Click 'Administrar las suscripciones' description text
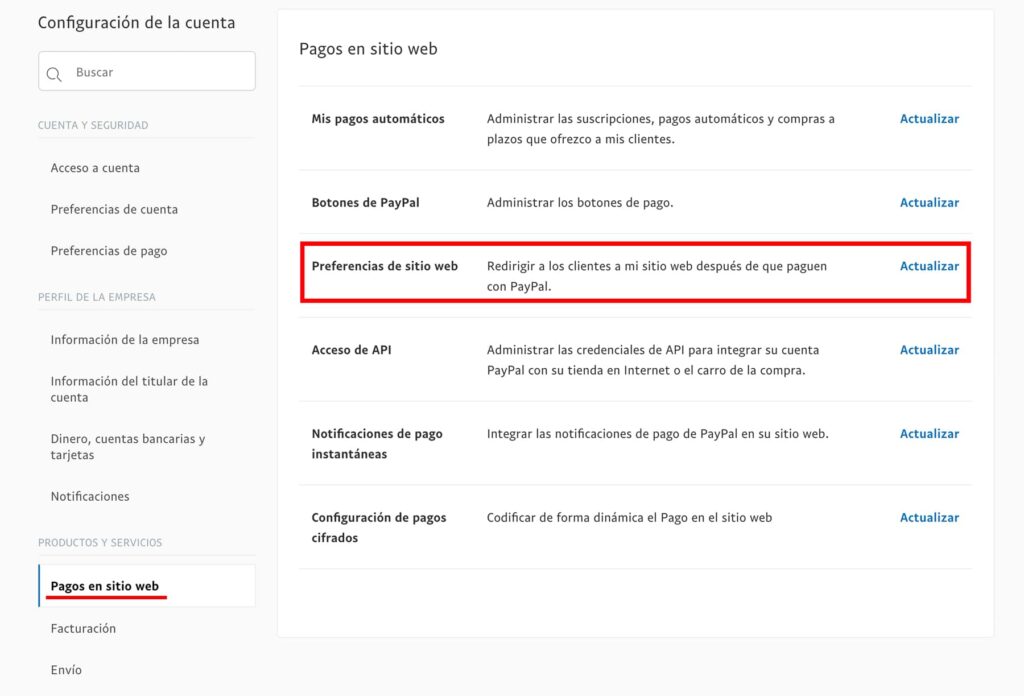Viewport: 1024px width, 696px height. point(661,129)
